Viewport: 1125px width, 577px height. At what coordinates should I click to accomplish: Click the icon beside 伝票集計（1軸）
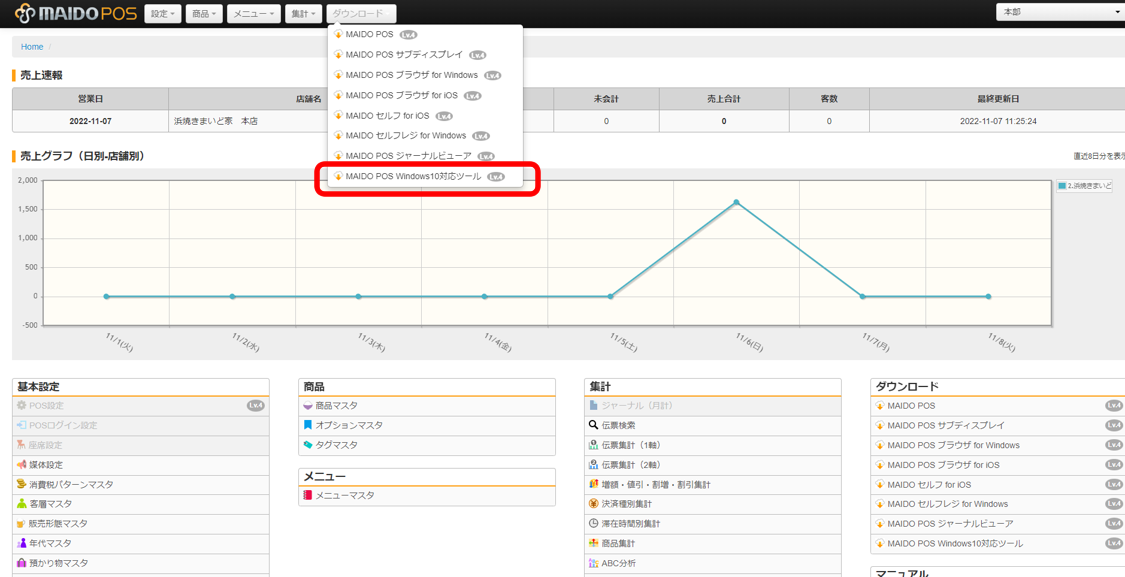(593, 445)
